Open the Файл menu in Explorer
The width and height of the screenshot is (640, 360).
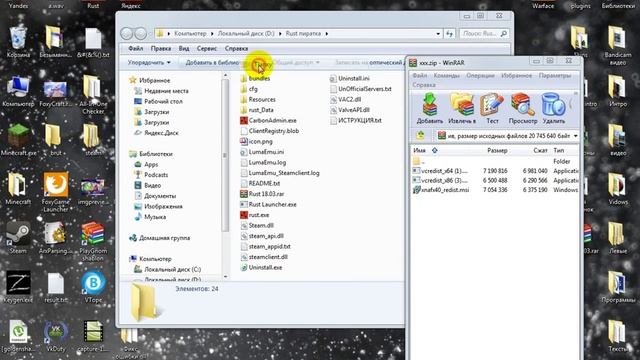pyautogui.click(x=136, y=49)
